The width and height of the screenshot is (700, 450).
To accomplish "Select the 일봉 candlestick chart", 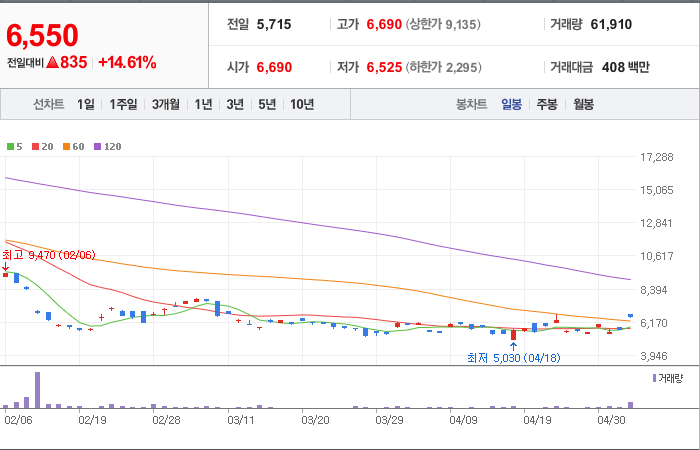I will tap(511, 104).
